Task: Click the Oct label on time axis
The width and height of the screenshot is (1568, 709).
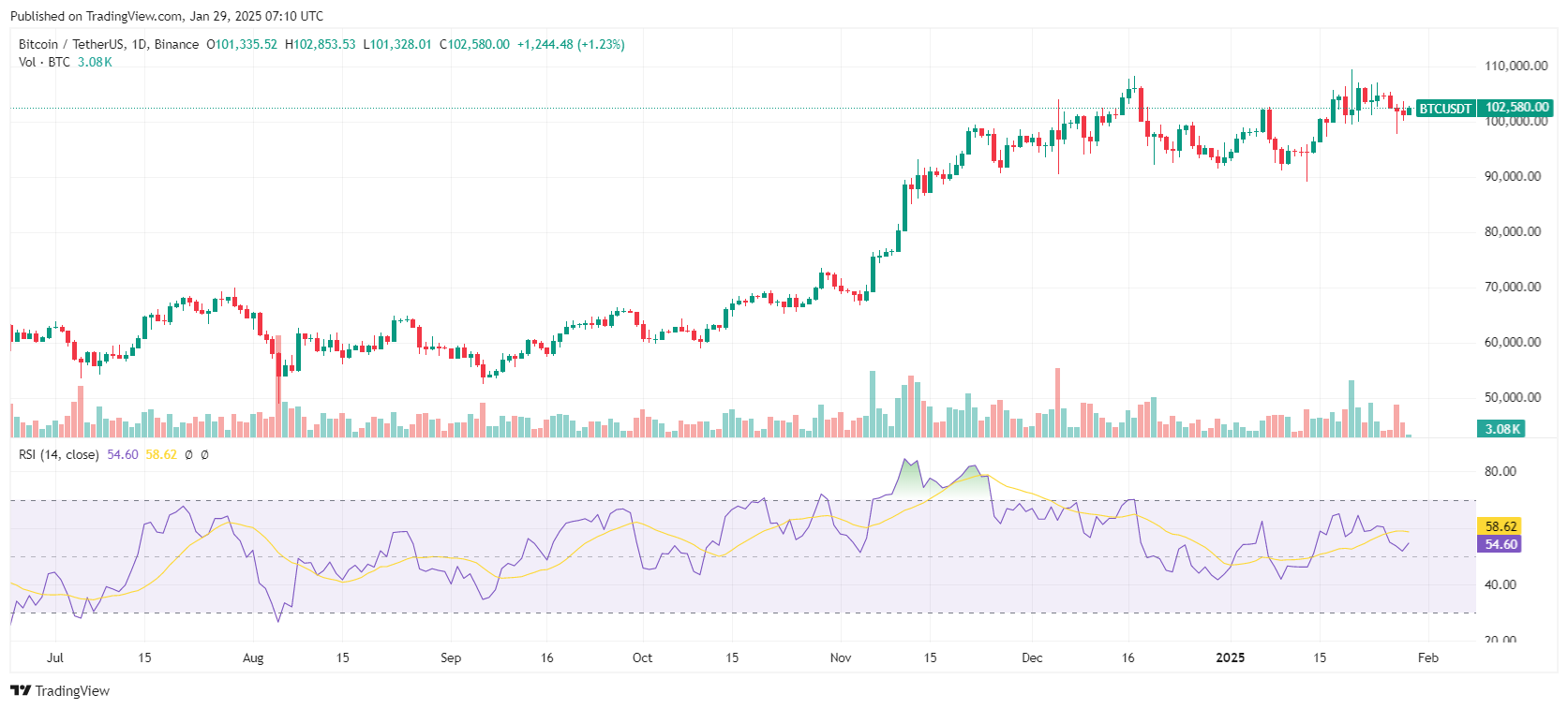Action: tap(642, 657)
